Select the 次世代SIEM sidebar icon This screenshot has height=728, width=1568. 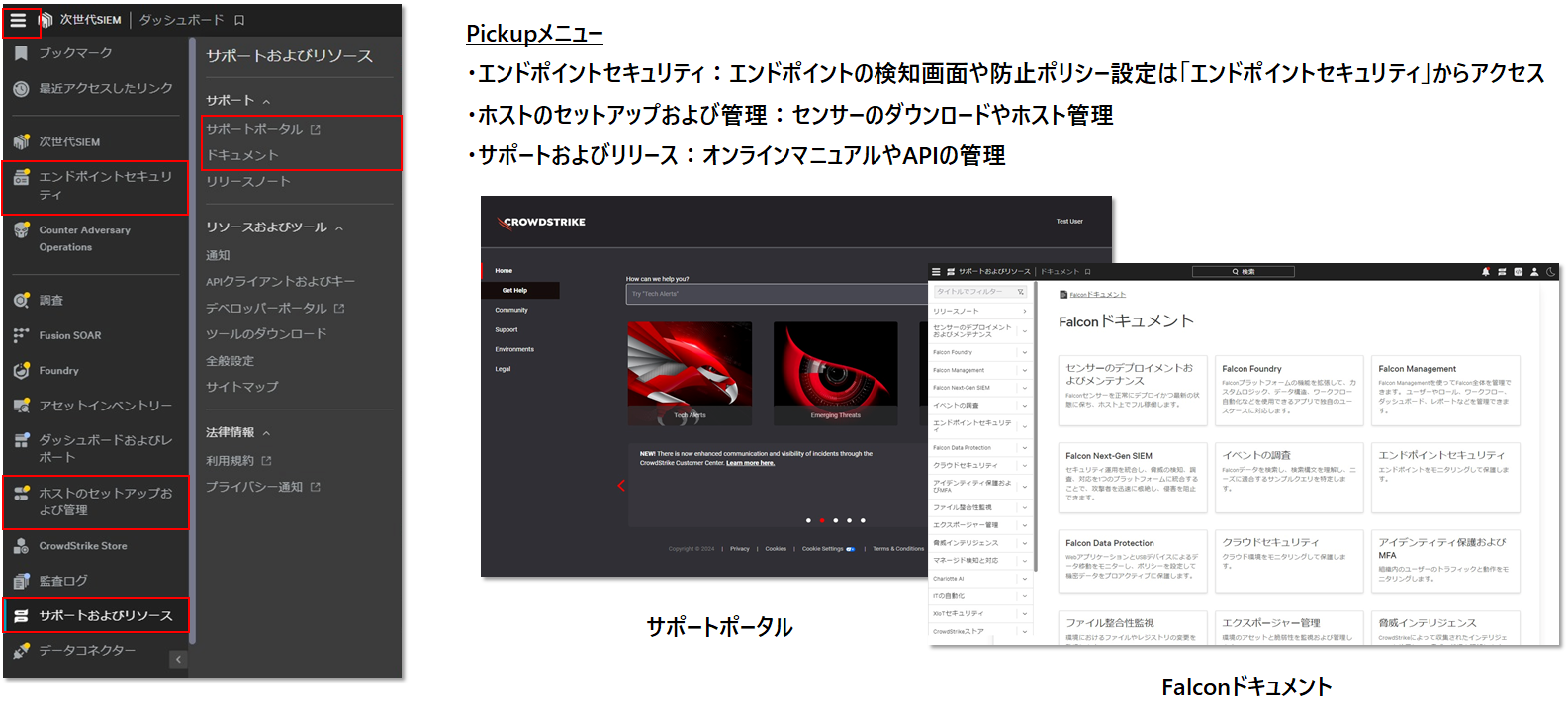(21, 141)
